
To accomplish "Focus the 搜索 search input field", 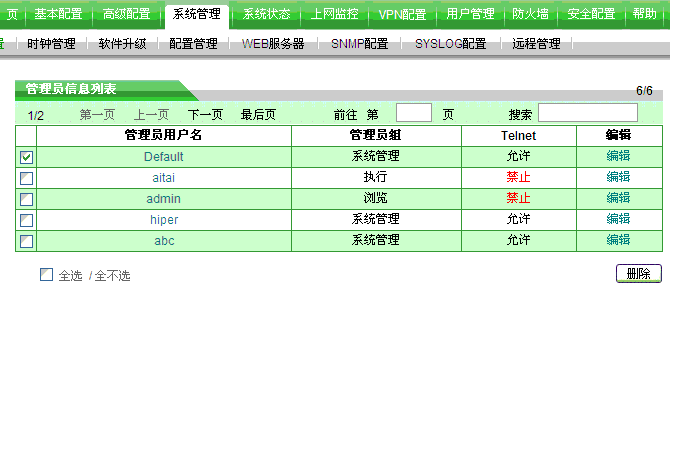I will tap(587, 113).
